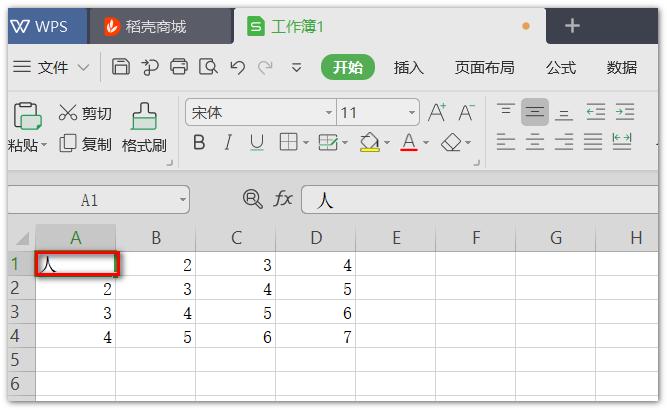The width and height of the screenshot is (667, 410).
Task: Toggle Underline formatting
Action: point(257,143)
